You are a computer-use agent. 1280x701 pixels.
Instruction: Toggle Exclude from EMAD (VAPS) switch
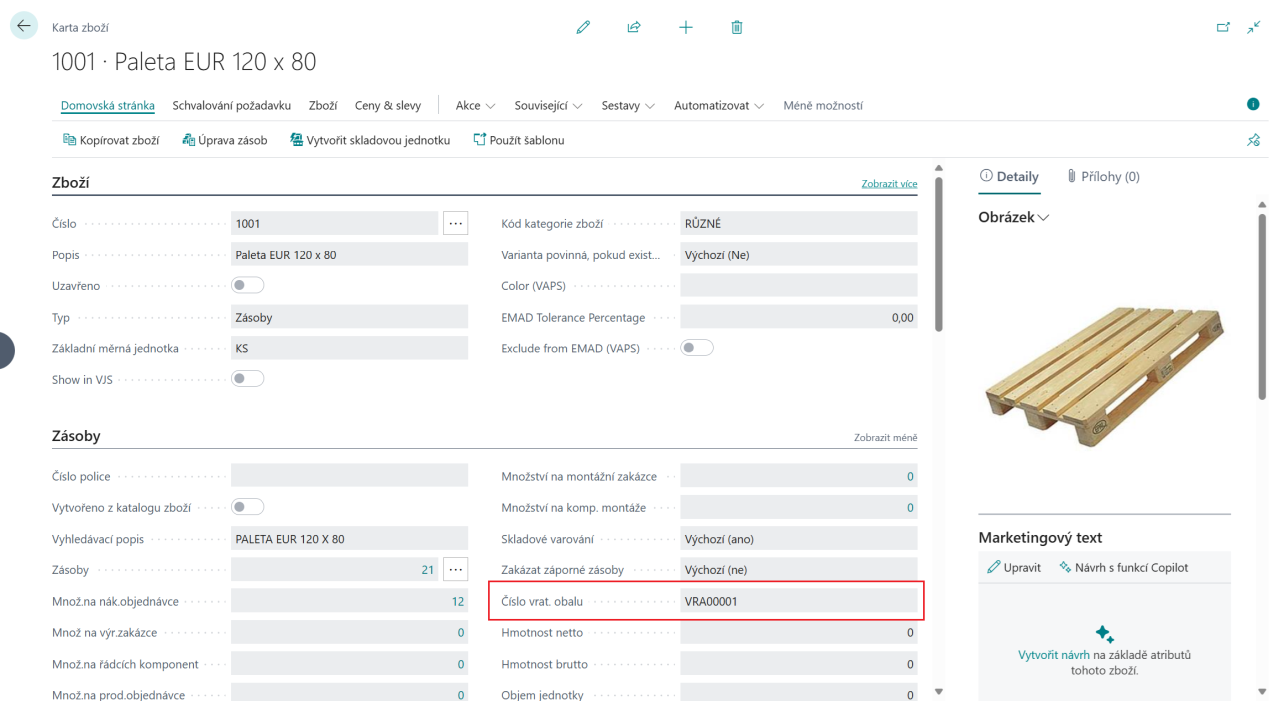click(x=697, y=348)
